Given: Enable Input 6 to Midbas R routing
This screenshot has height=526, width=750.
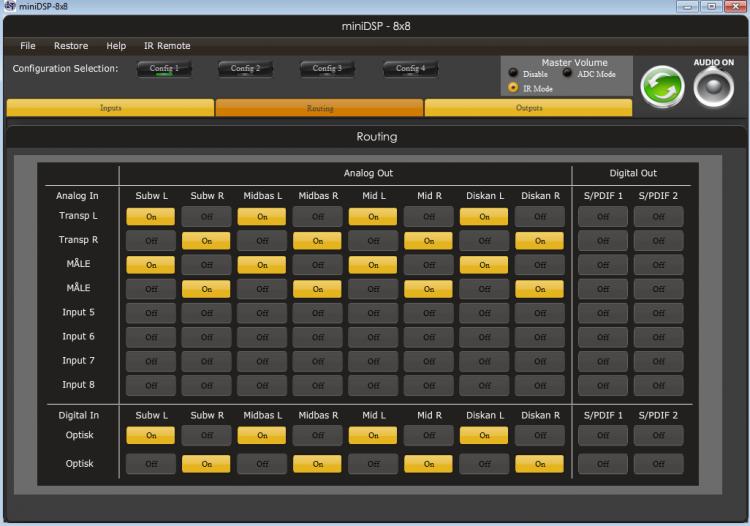Looking at the screenshot, I should tap(317, 337).
